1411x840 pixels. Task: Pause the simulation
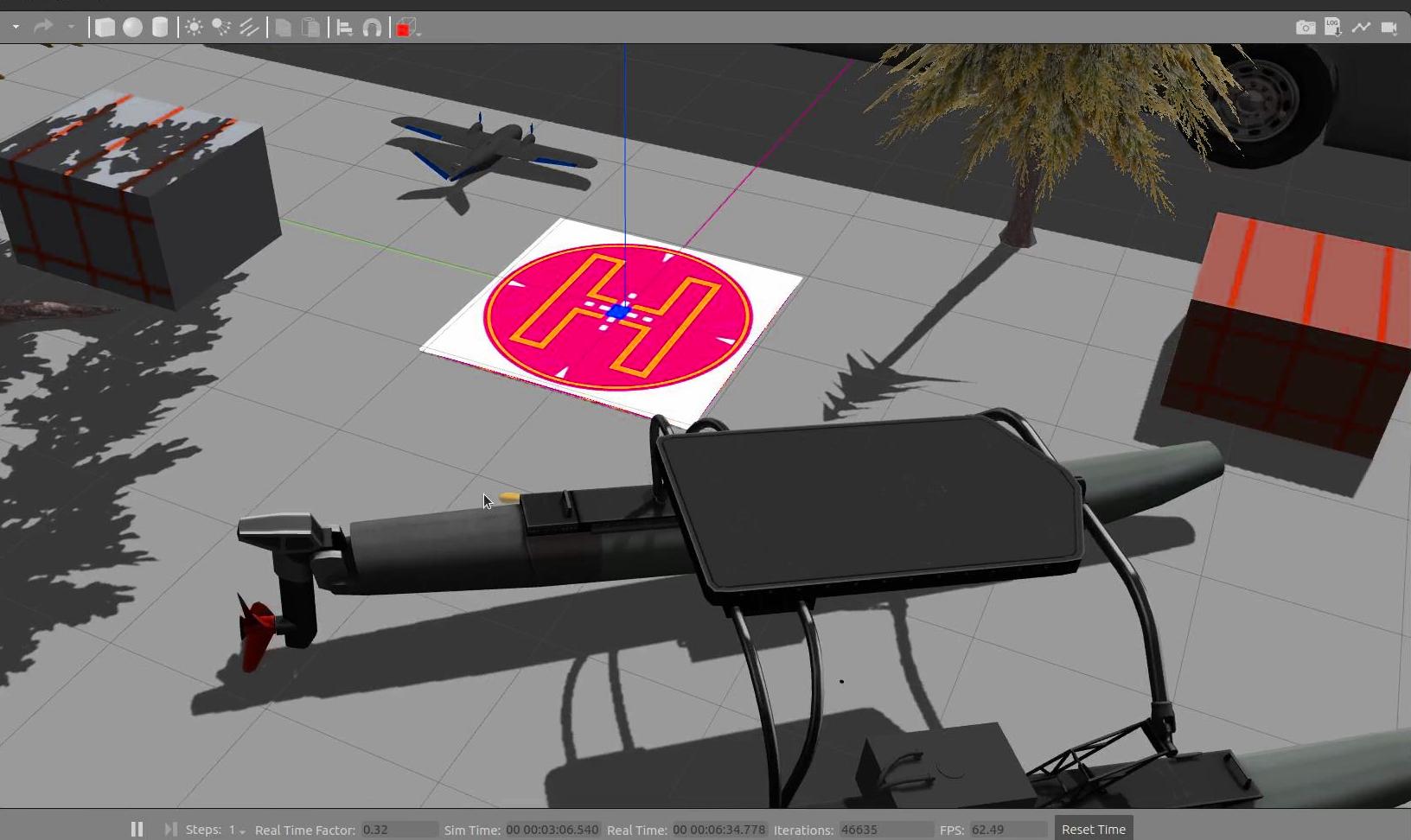[137, 829]
